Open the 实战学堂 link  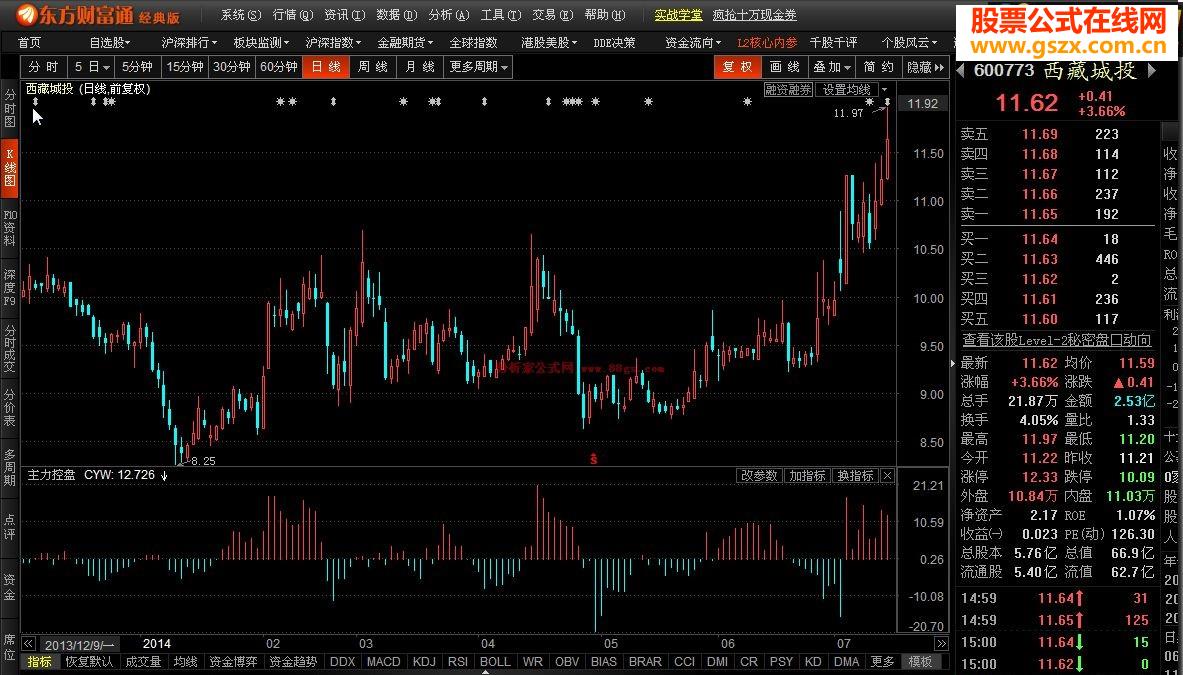pyautogui.click(x=678, y=15)
